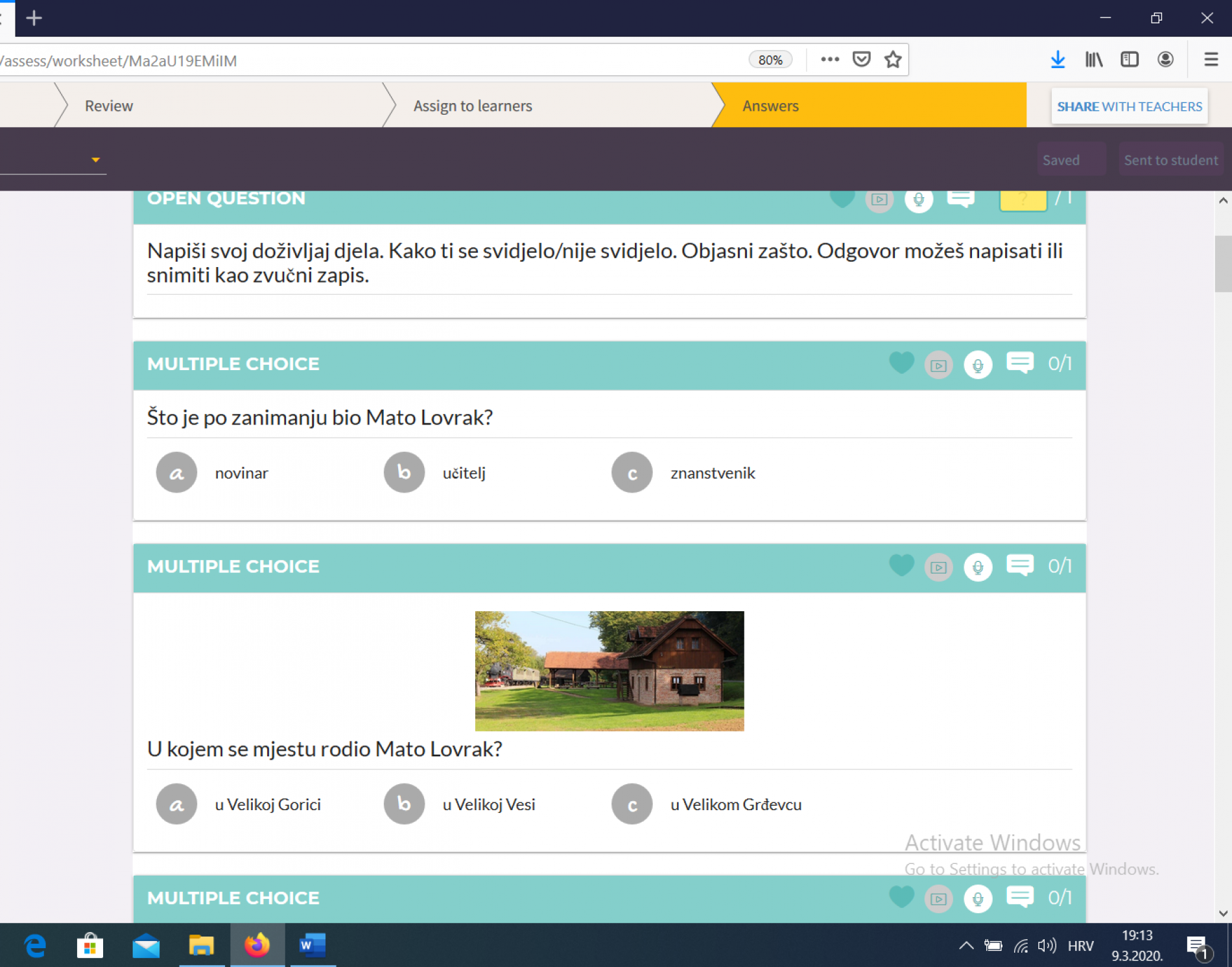The height and width of the screenshot is (967, 1232).
Task: Toggle the Firefox sidebar icon
Action: (x=1130, y=60)
